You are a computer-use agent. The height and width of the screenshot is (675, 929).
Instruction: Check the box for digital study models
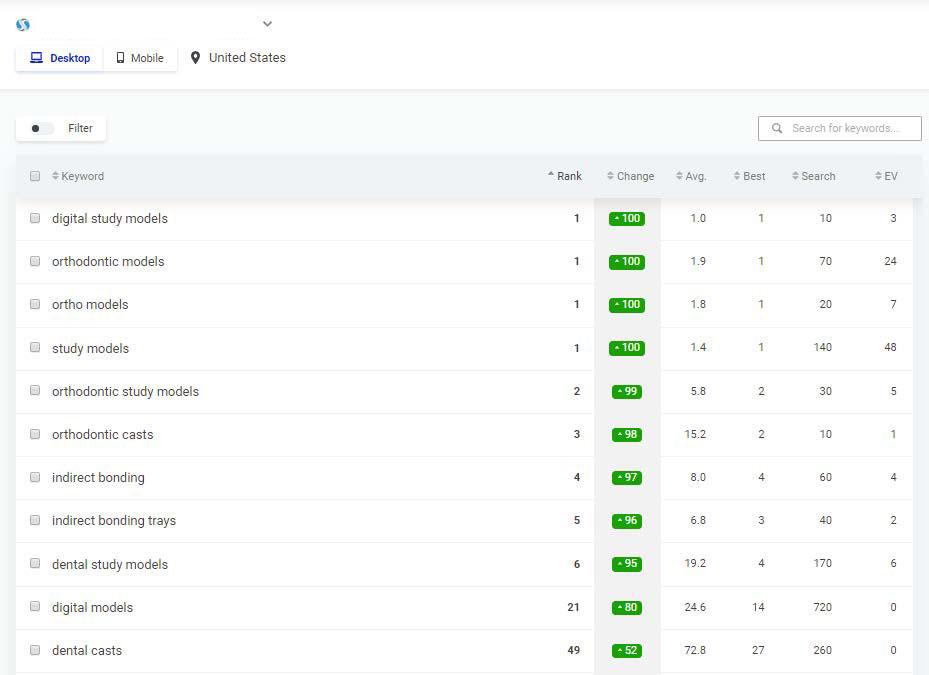tap(35, 218)
